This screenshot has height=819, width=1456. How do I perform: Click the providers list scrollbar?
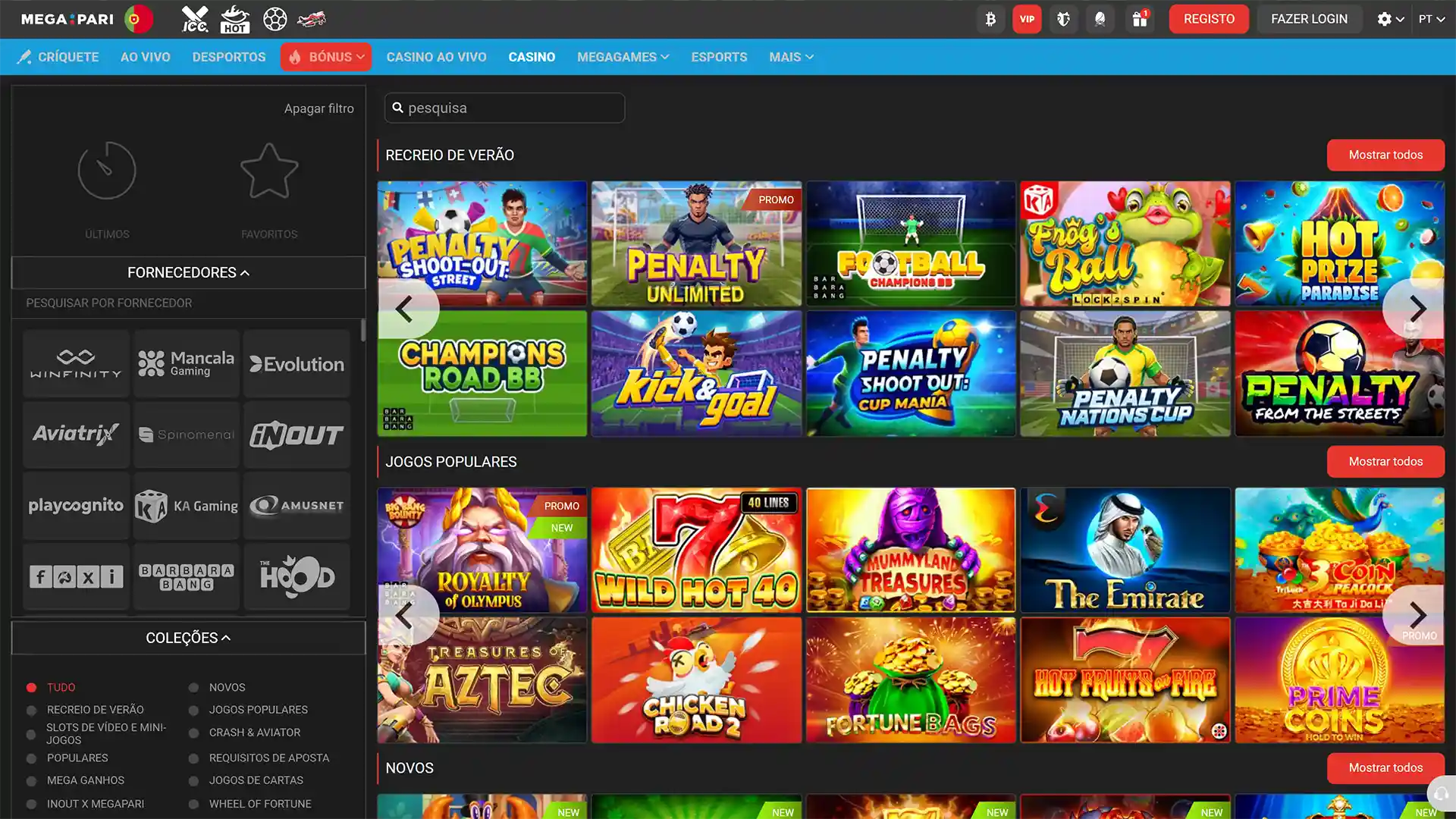click(362, 330)
